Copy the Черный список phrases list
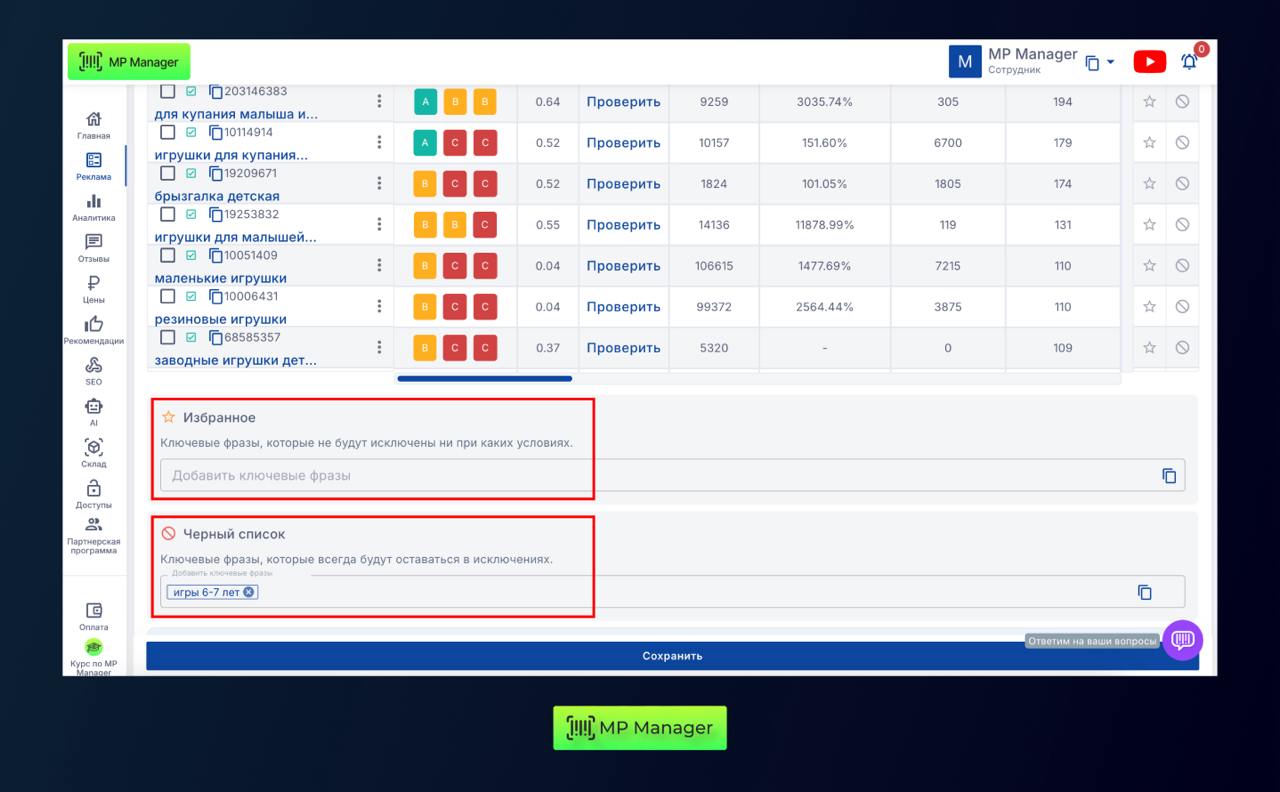This screenshot has width=1280, height=792. pos(1145,592)
